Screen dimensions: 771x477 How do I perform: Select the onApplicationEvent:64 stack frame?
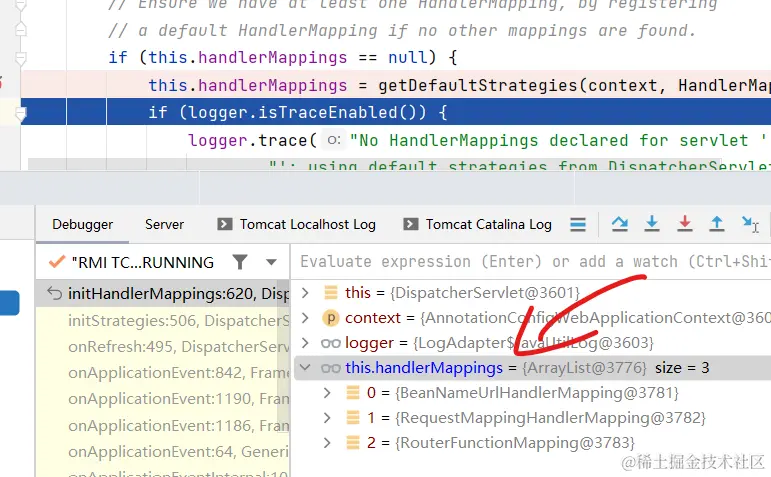pos(164,451)
